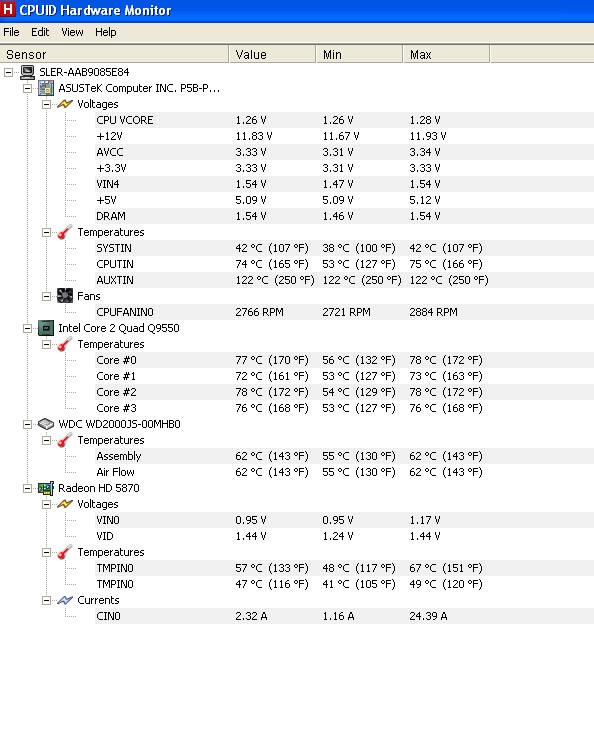Collapse the motherboard Voltages group
594x749 pixels.
(x=46, y=104)
